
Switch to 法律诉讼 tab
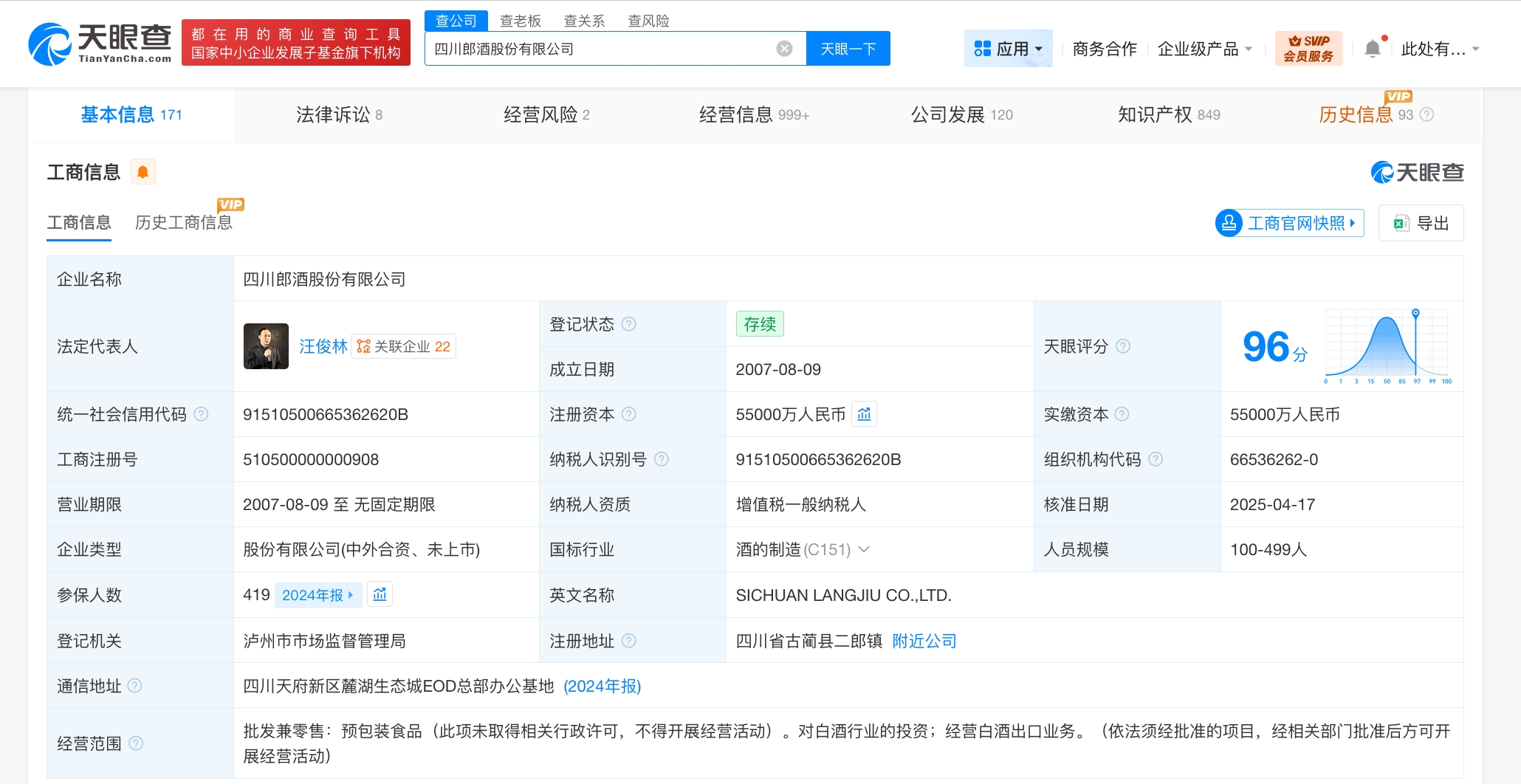339,114
